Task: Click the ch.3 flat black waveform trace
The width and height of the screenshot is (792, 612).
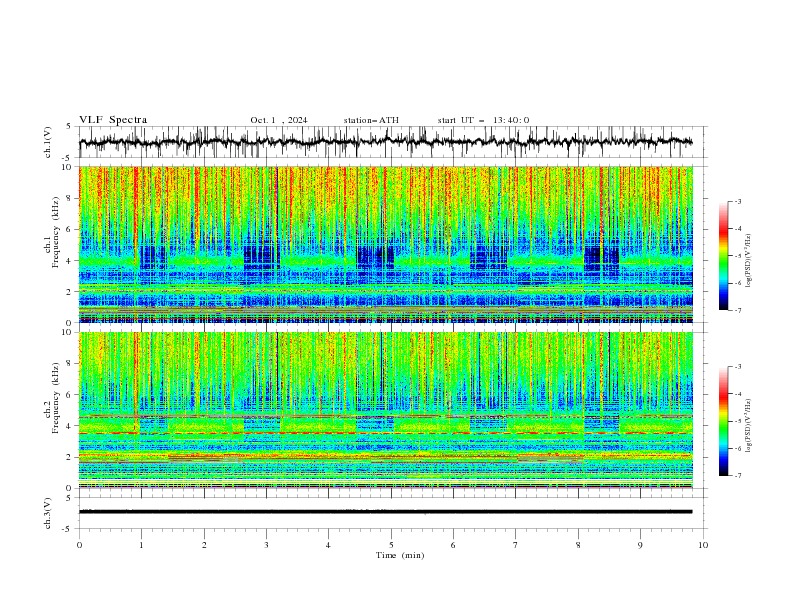Action: [385, 512]
